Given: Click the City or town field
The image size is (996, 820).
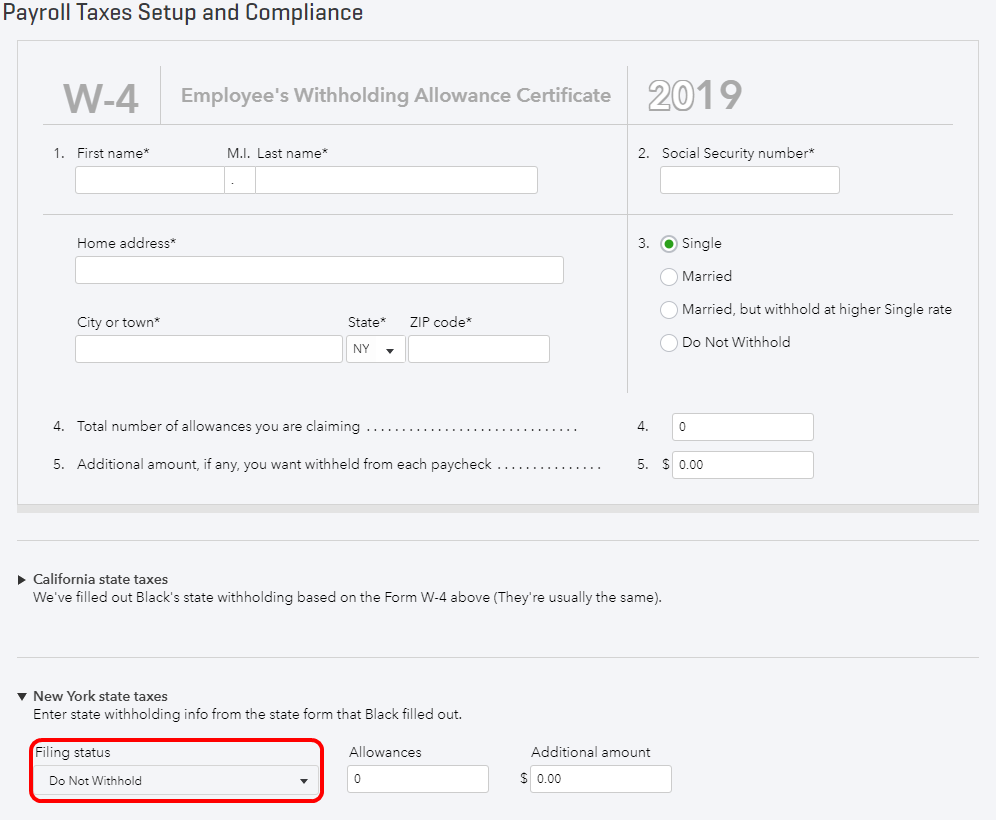Looking at the screenshot, I should [x=208, y=349].
